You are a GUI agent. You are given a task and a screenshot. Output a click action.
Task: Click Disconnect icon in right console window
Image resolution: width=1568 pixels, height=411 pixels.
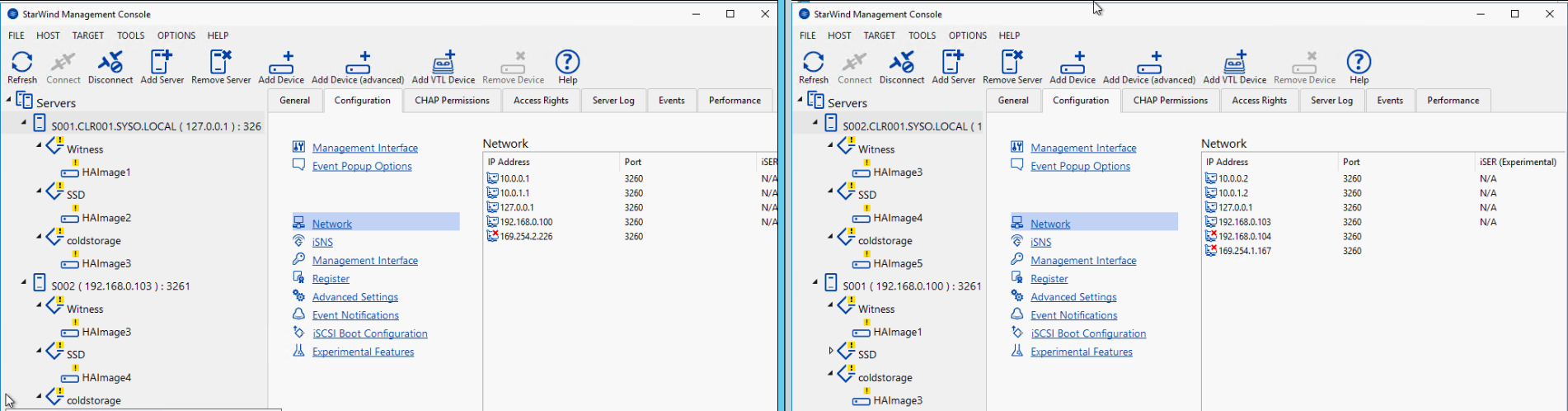[x=902, y=67]
